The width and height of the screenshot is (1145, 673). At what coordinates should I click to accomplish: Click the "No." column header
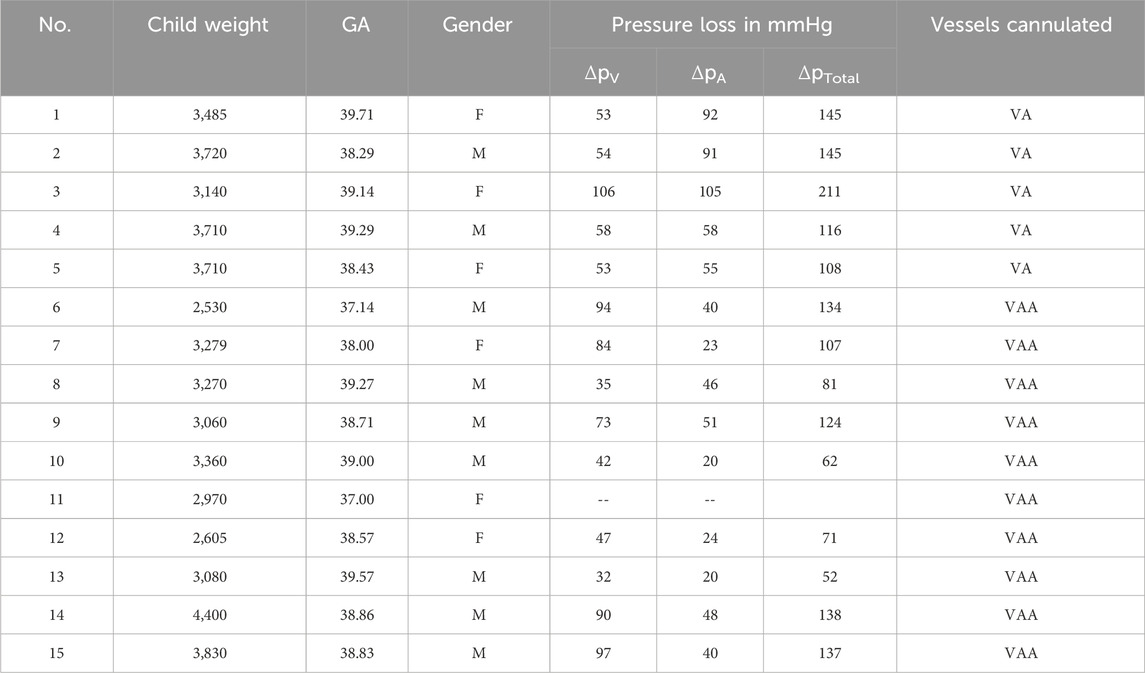56,25
